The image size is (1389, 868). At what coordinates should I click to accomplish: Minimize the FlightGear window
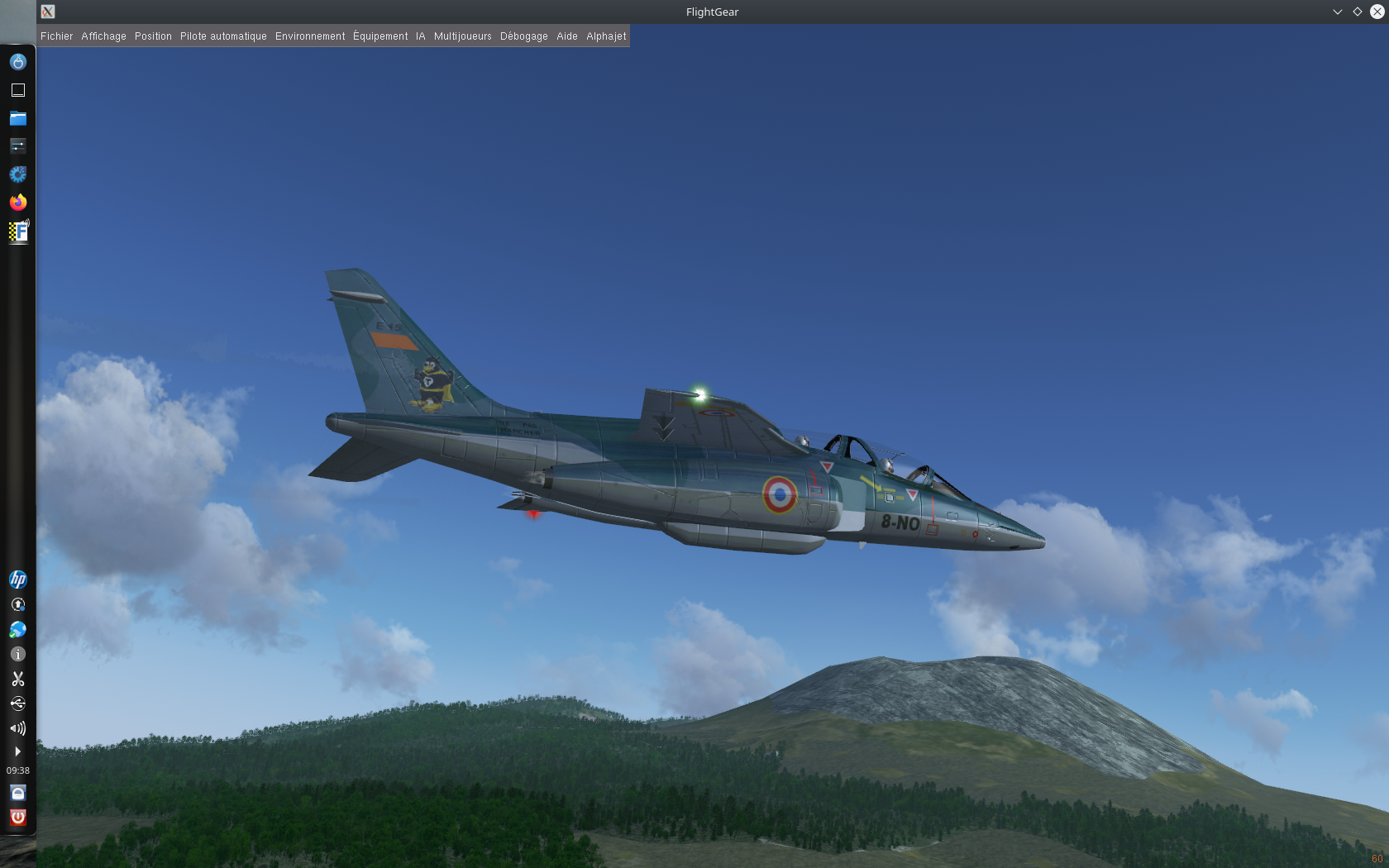(x=1337, y=12)
